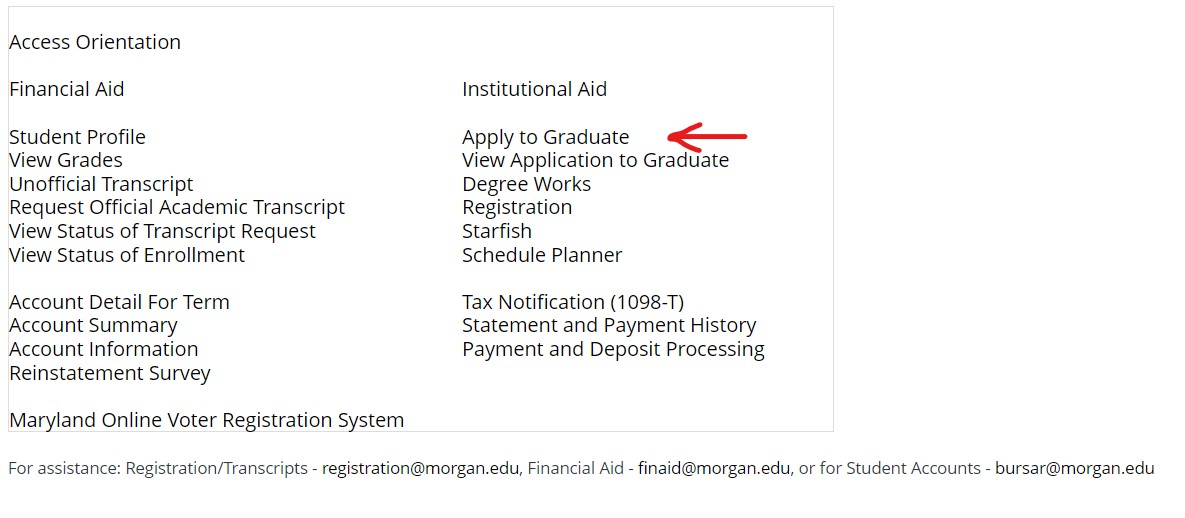
Task: Open Maryland Online Voter Registration System
Action: pos(207,420)
